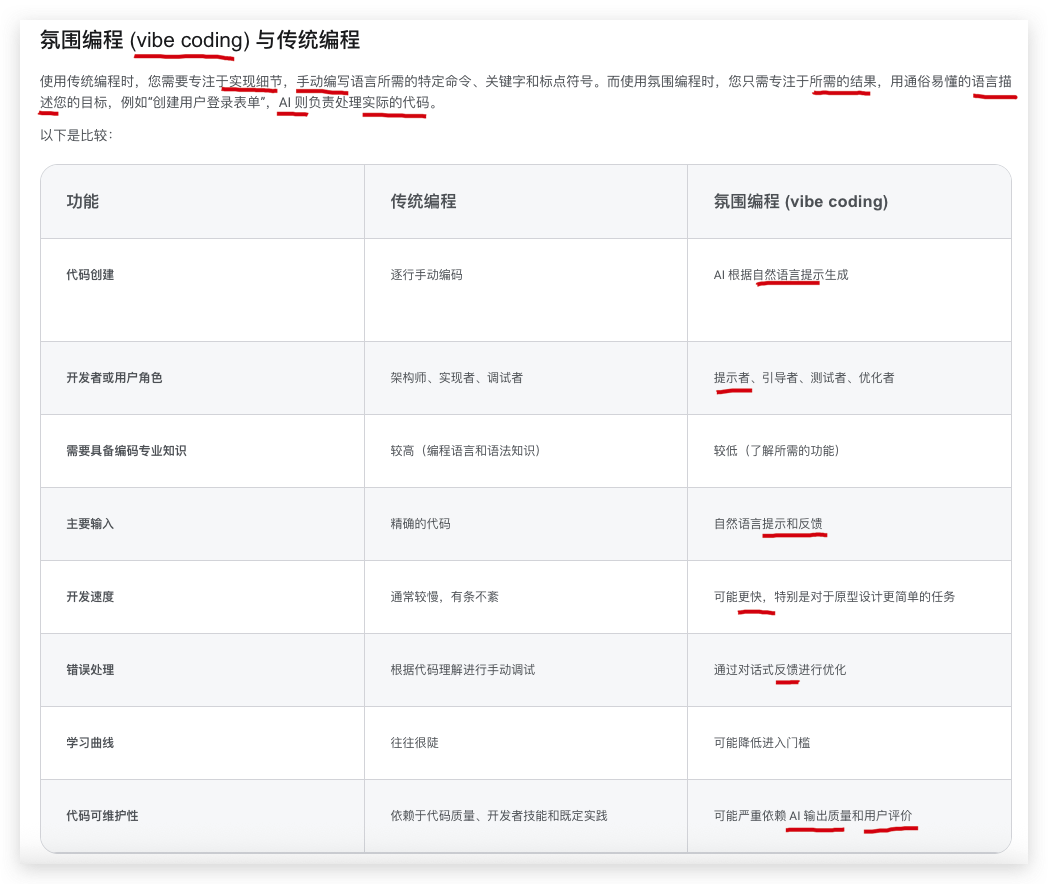
Task: Click the cell '较高（编程语言和语法知识）'
Action: point(466,450)
